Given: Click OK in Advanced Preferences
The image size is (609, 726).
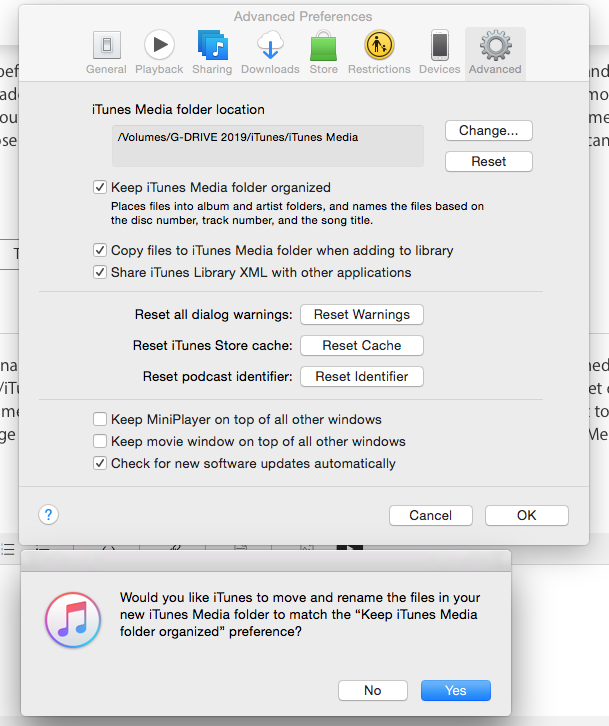Looking at the screenshot, I should coord(527,515).
